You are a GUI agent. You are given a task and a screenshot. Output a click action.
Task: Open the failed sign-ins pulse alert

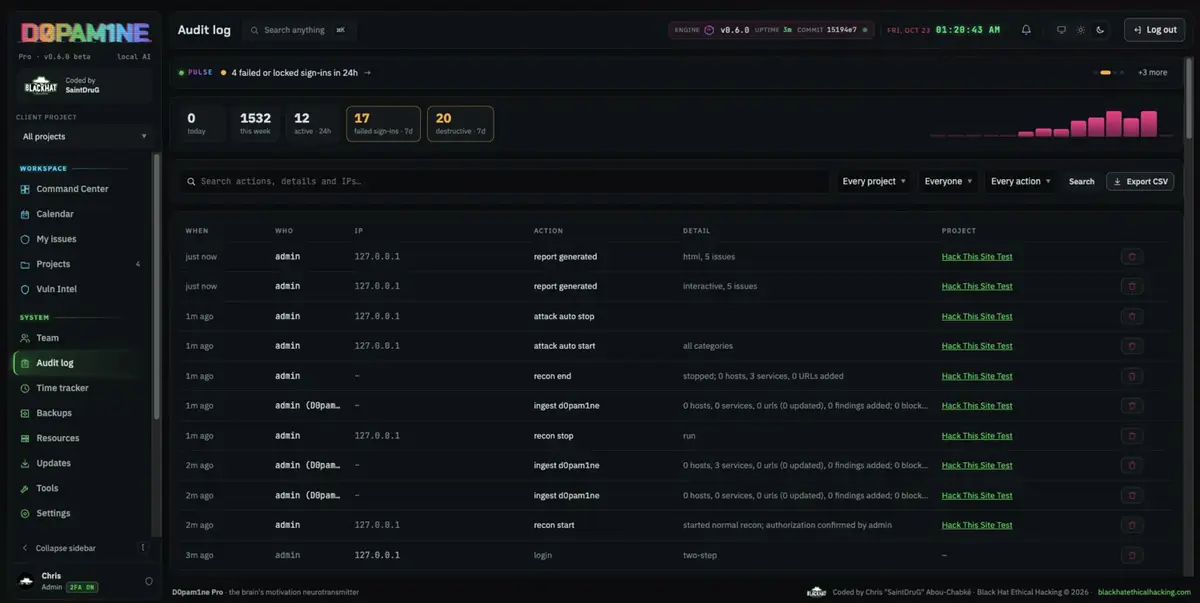(301, 72)
